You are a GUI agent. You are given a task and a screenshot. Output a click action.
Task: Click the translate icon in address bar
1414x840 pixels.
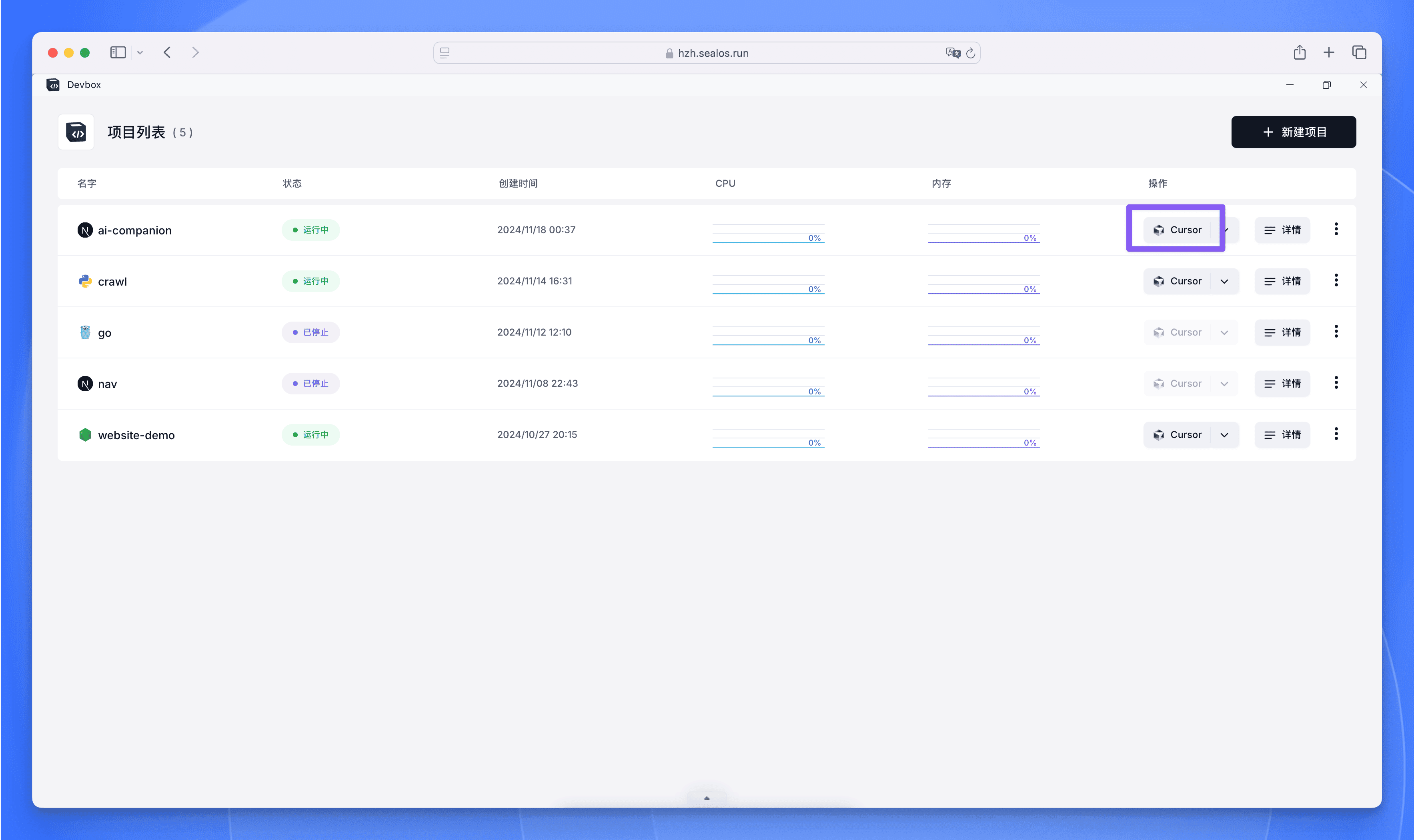[952, 53]
